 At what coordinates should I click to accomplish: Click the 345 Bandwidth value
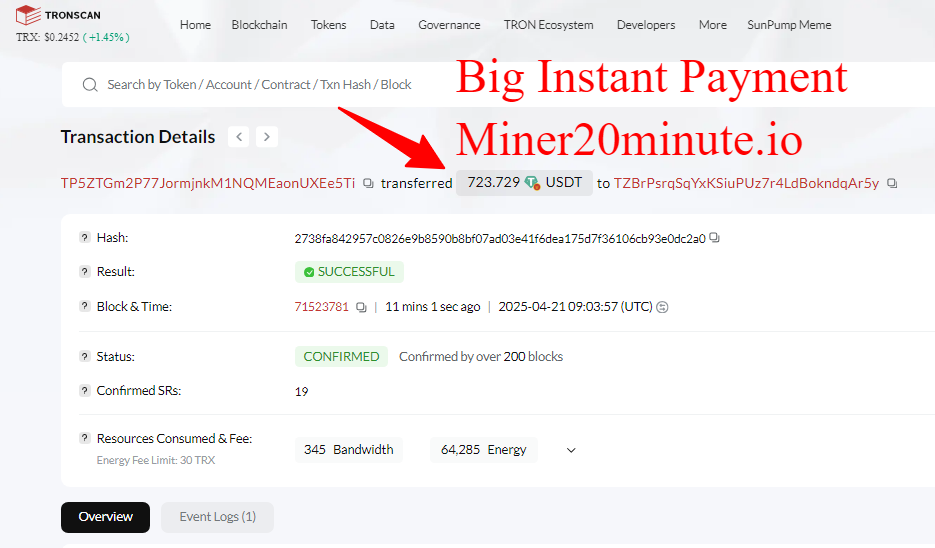coord(348,450)
